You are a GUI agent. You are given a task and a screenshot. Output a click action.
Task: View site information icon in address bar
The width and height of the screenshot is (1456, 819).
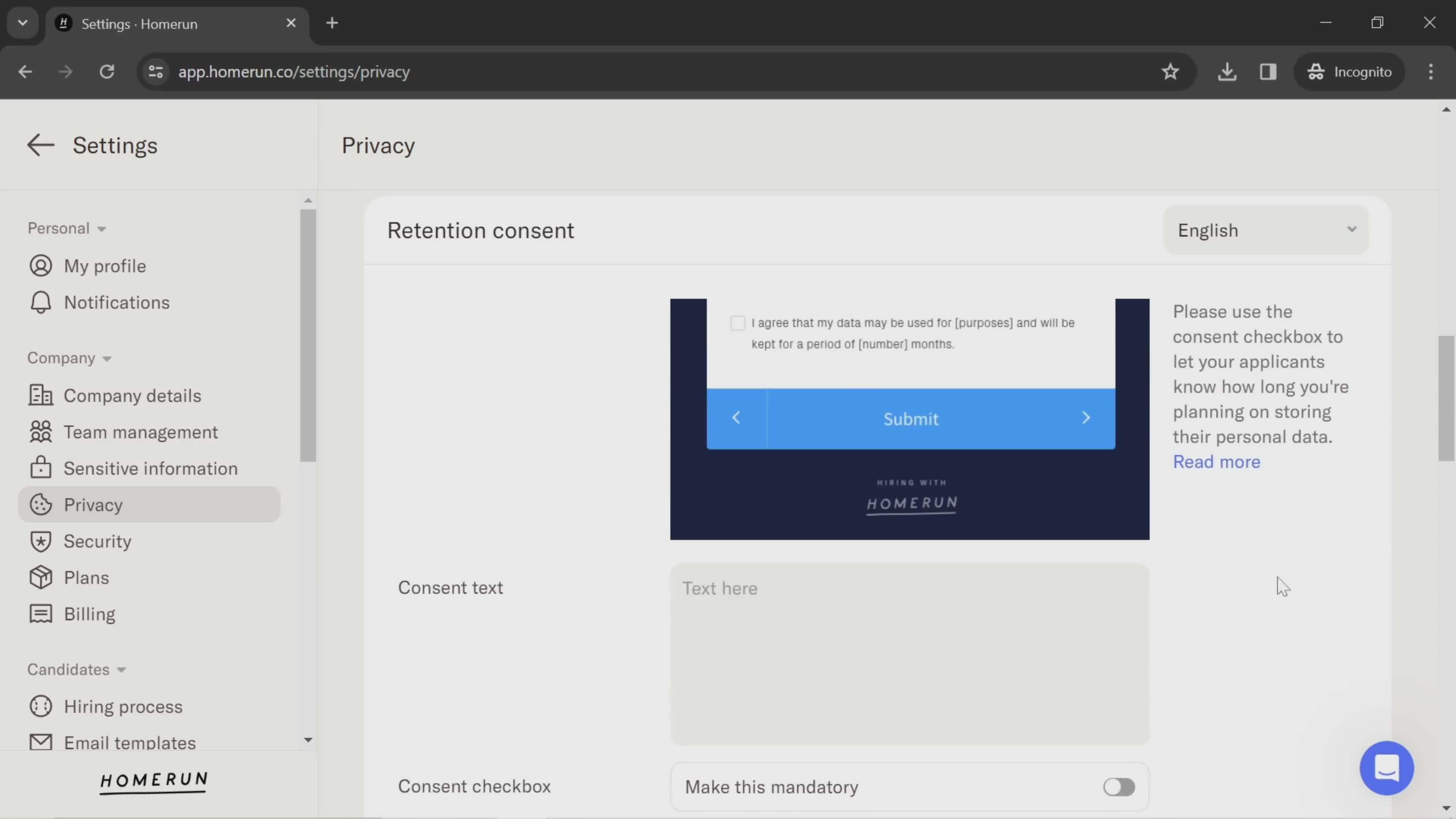tap(155, 72)
